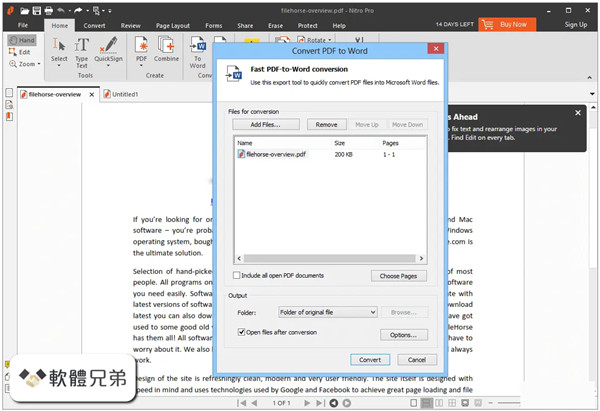Click the next view round button
The image size is (600, 411).
tap(347, 403)
